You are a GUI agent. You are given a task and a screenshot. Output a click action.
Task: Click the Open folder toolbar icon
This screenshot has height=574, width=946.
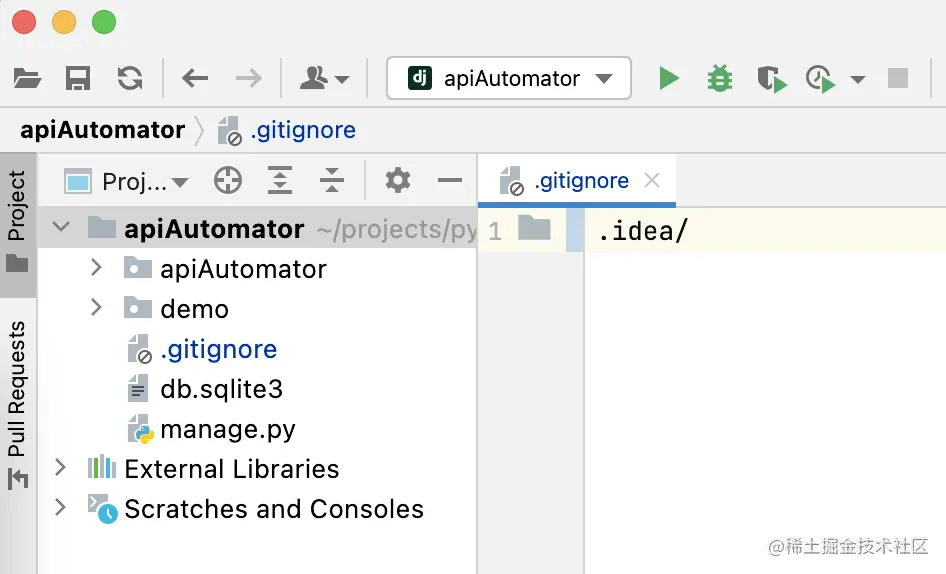[x=27, y=78]
